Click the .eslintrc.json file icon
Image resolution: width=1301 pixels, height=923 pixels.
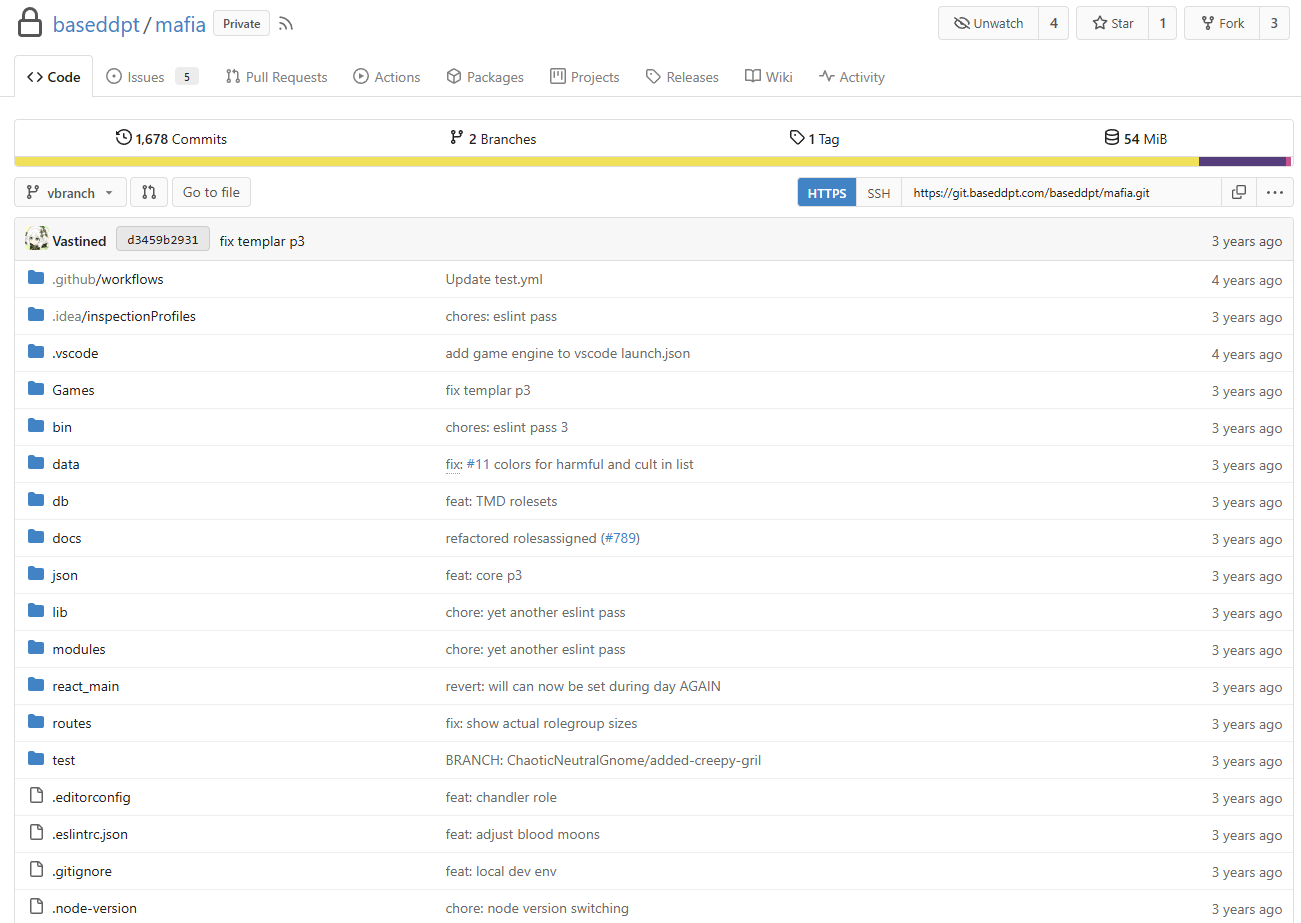37,834
